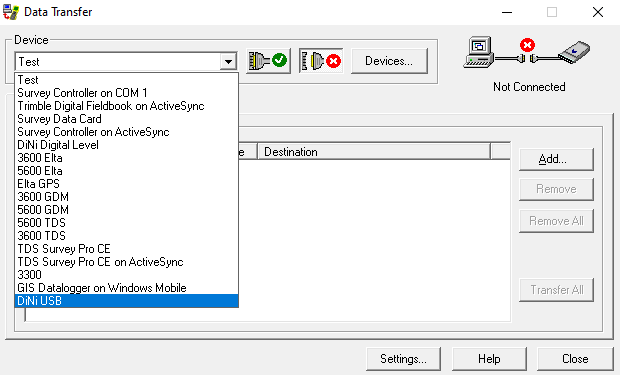This screenshot has height=375, width=620.
Task: Collapse the Device combo box arrow
Action: click(228, 62)
